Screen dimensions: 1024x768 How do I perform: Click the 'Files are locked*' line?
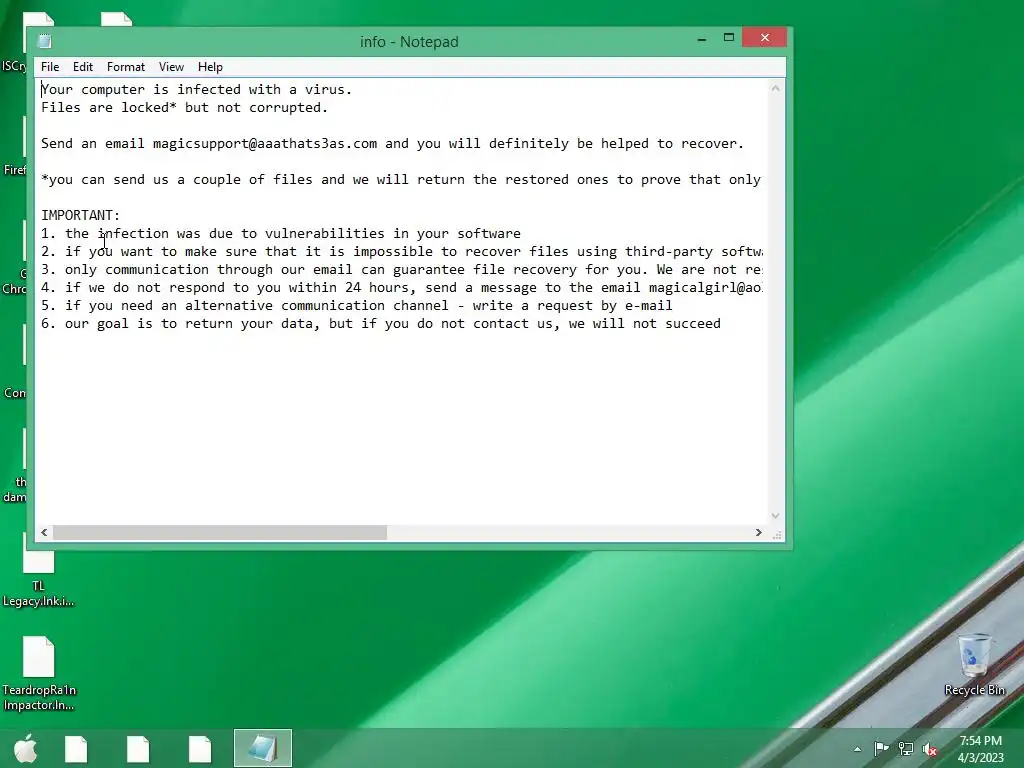[184, 108]
